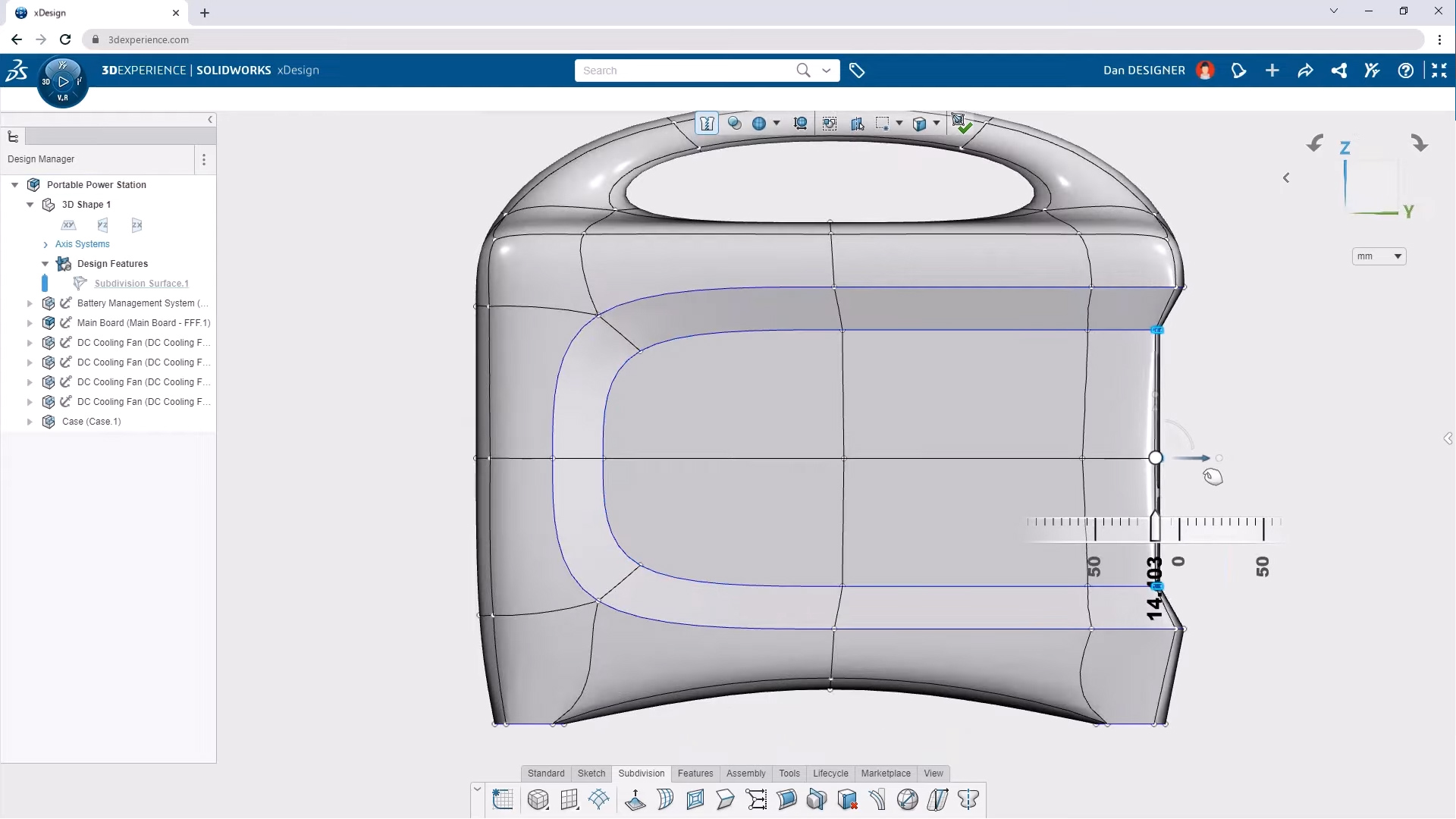
Task: Open the sphere transform tool on bottom toolbar
Action: 908,800
